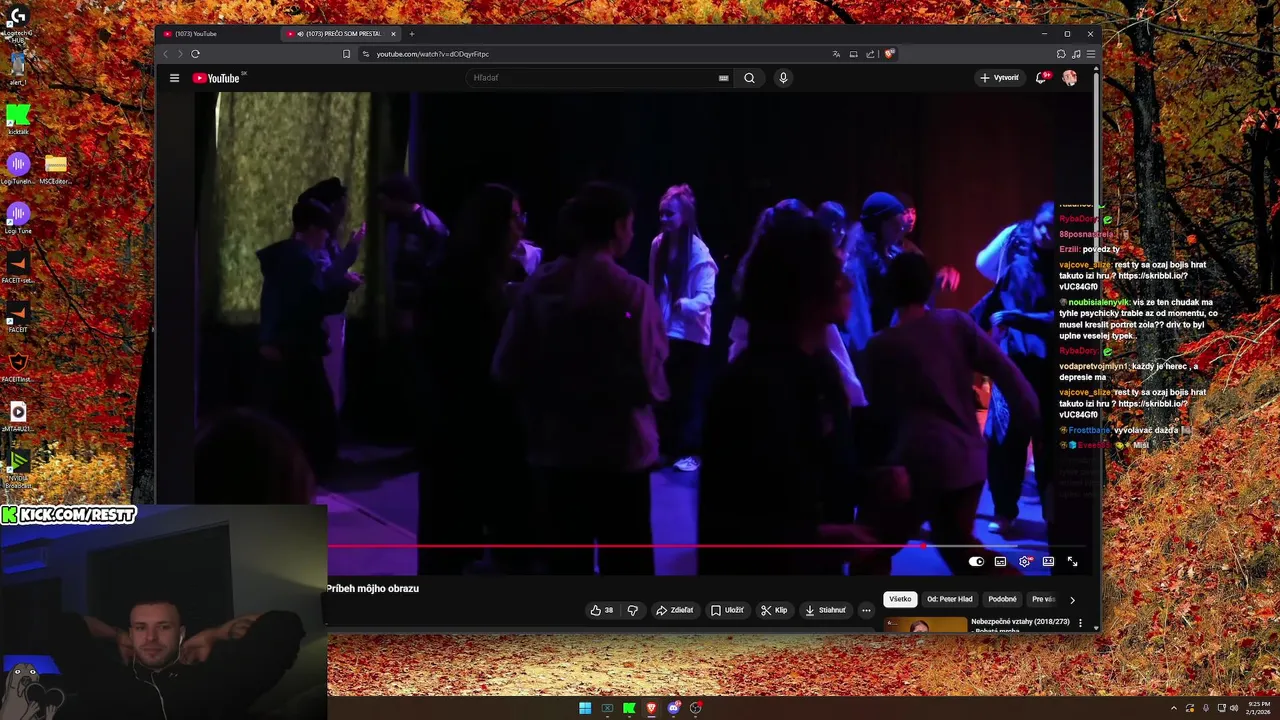Open a new browser tab
This screenshot has width=1280, height=720.
(x=411, y=34)
